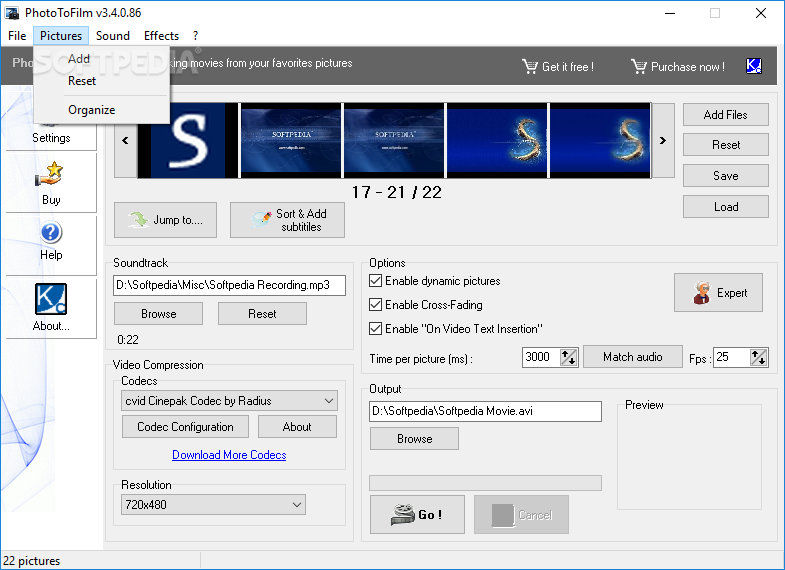Click the Output path field

[x=485, y=411]
